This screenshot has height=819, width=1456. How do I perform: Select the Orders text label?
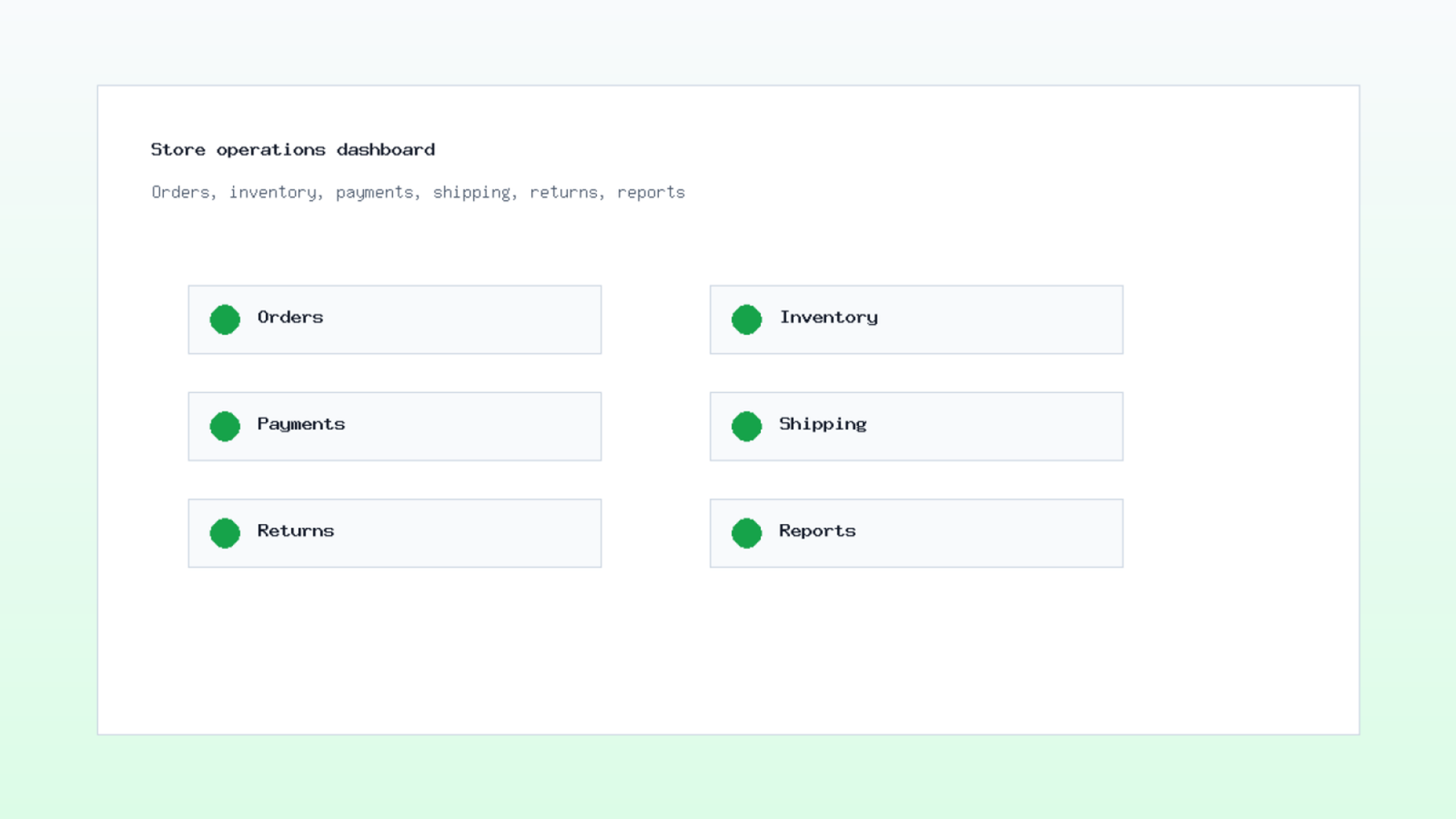click(x=290, y=317)
